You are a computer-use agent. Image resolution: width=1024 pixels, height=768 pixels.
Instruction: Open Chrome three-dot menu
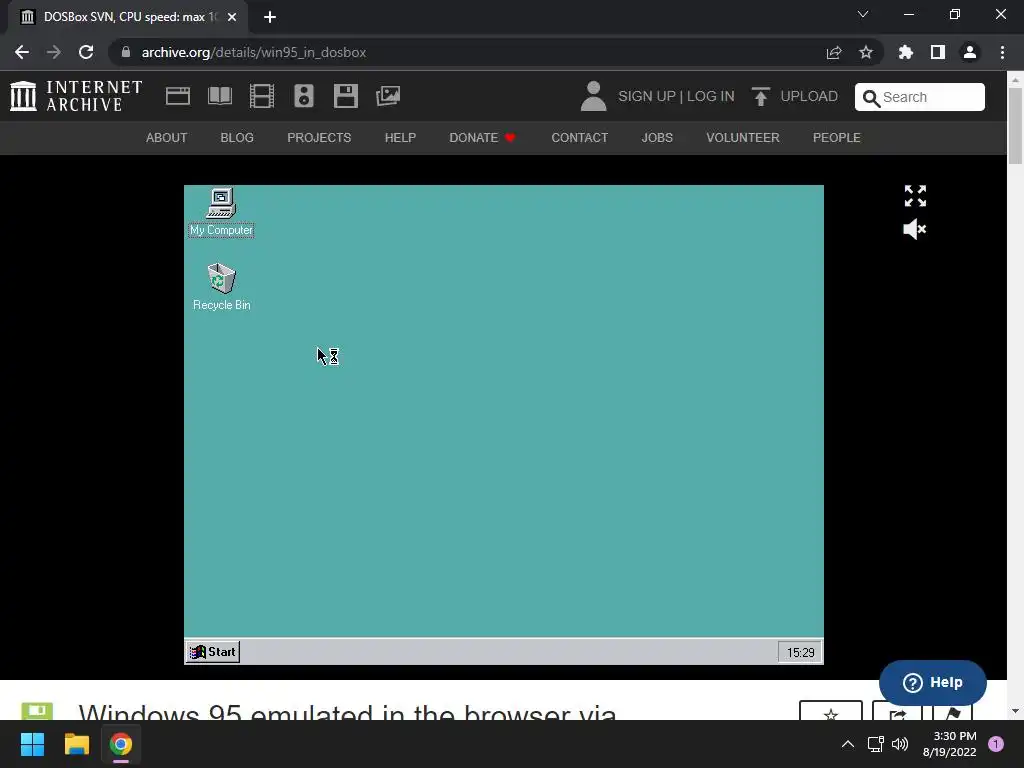tap(1002, 52)
